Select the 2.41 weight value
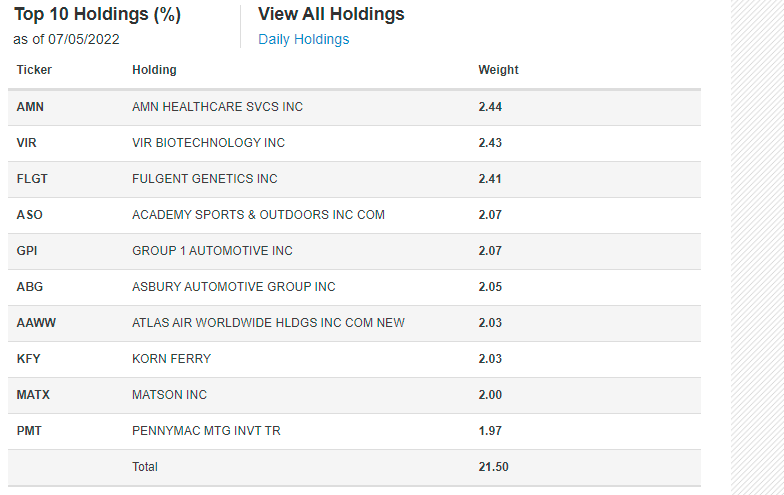This screenshot has width=784, height=495. click(x=490, y=179)
